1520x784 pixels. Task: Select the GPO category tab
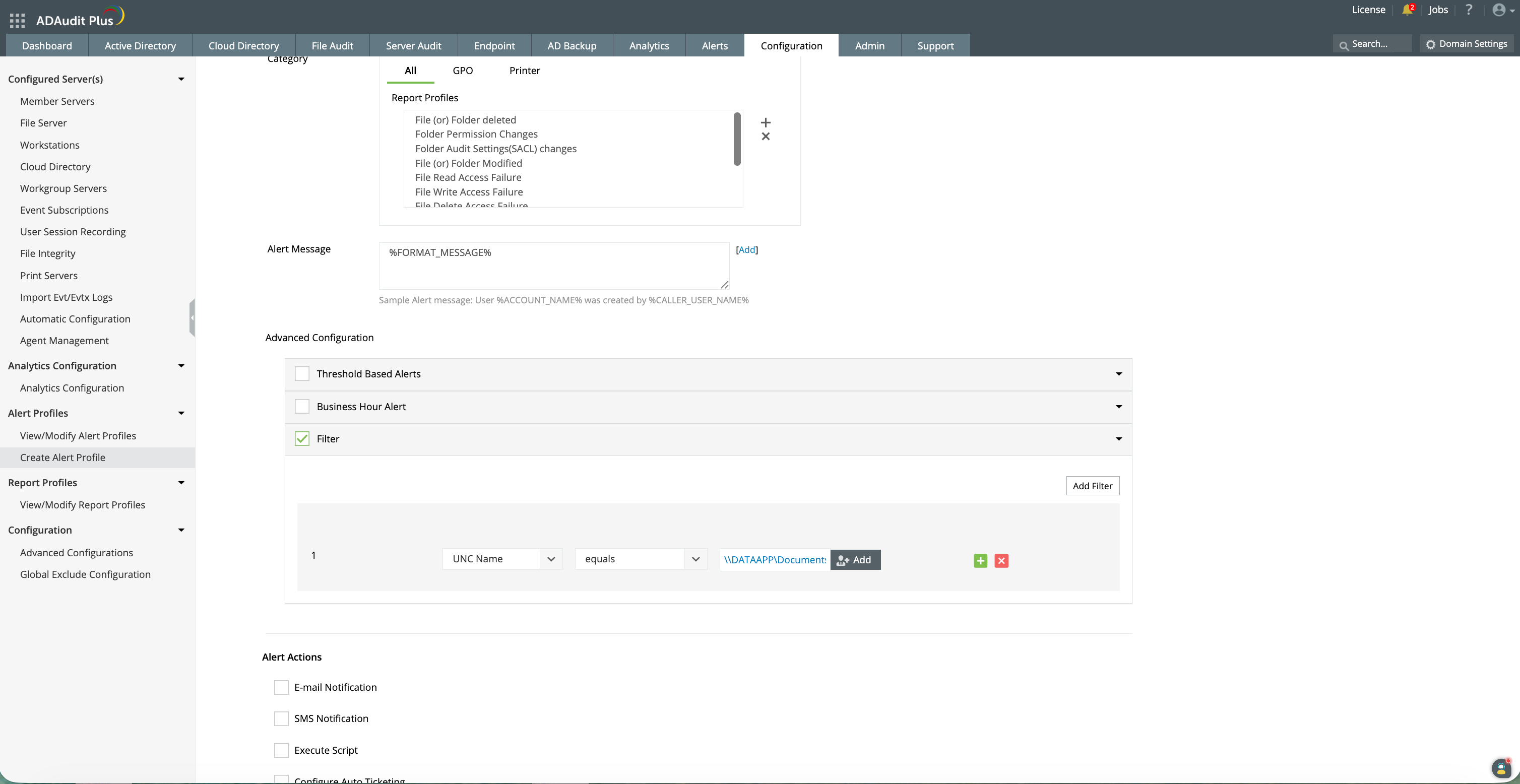point(463,70)
